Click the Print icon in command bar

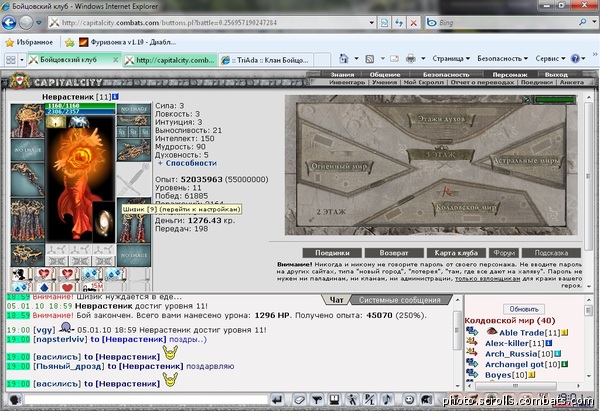point(411,59)
